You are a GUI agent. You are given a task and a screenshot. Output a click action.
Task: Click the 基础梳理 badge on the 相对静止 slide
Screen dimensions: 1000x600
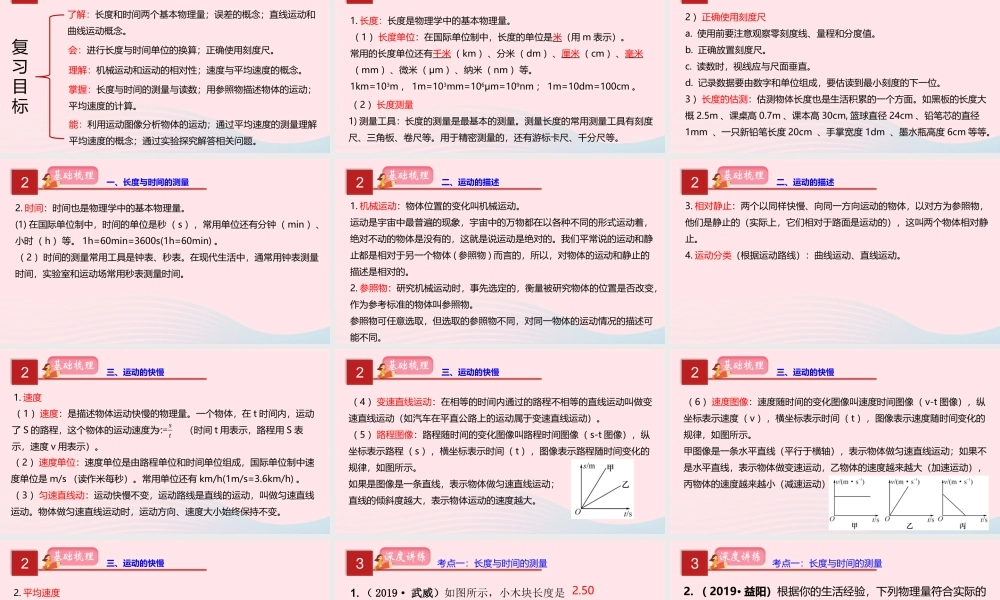coord(742,177)
